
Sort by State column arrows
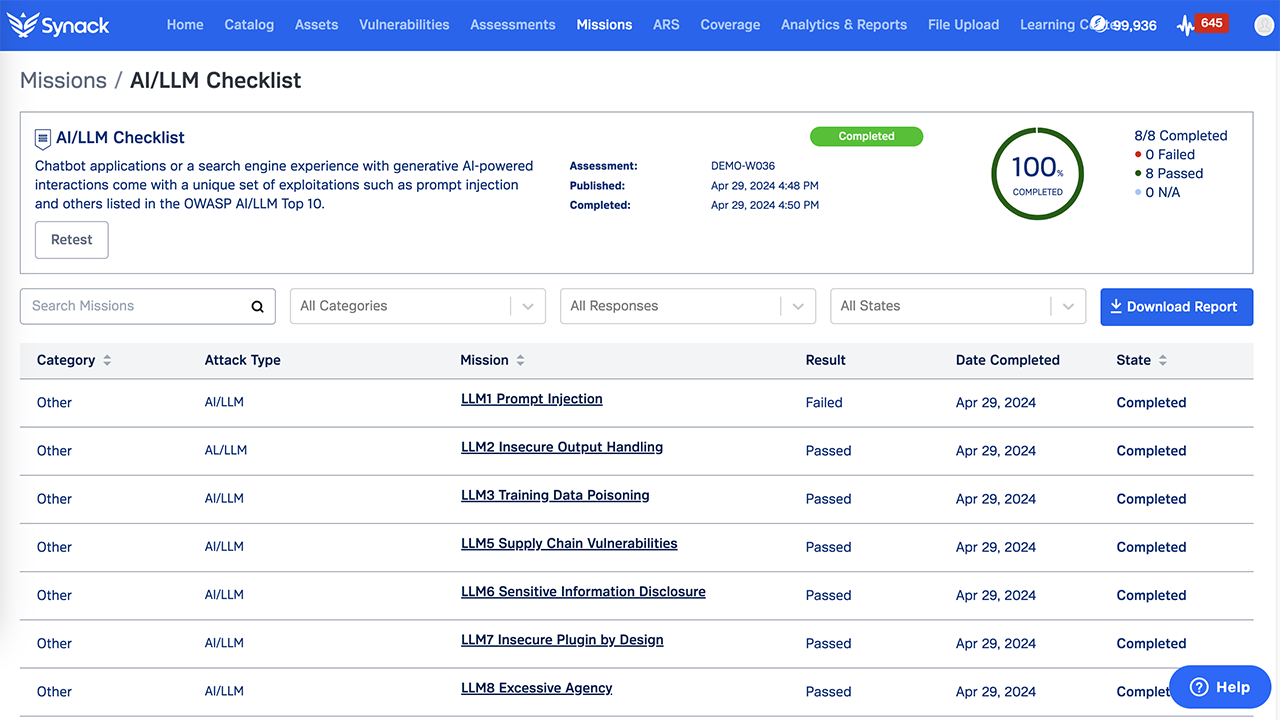point(1162,360)
